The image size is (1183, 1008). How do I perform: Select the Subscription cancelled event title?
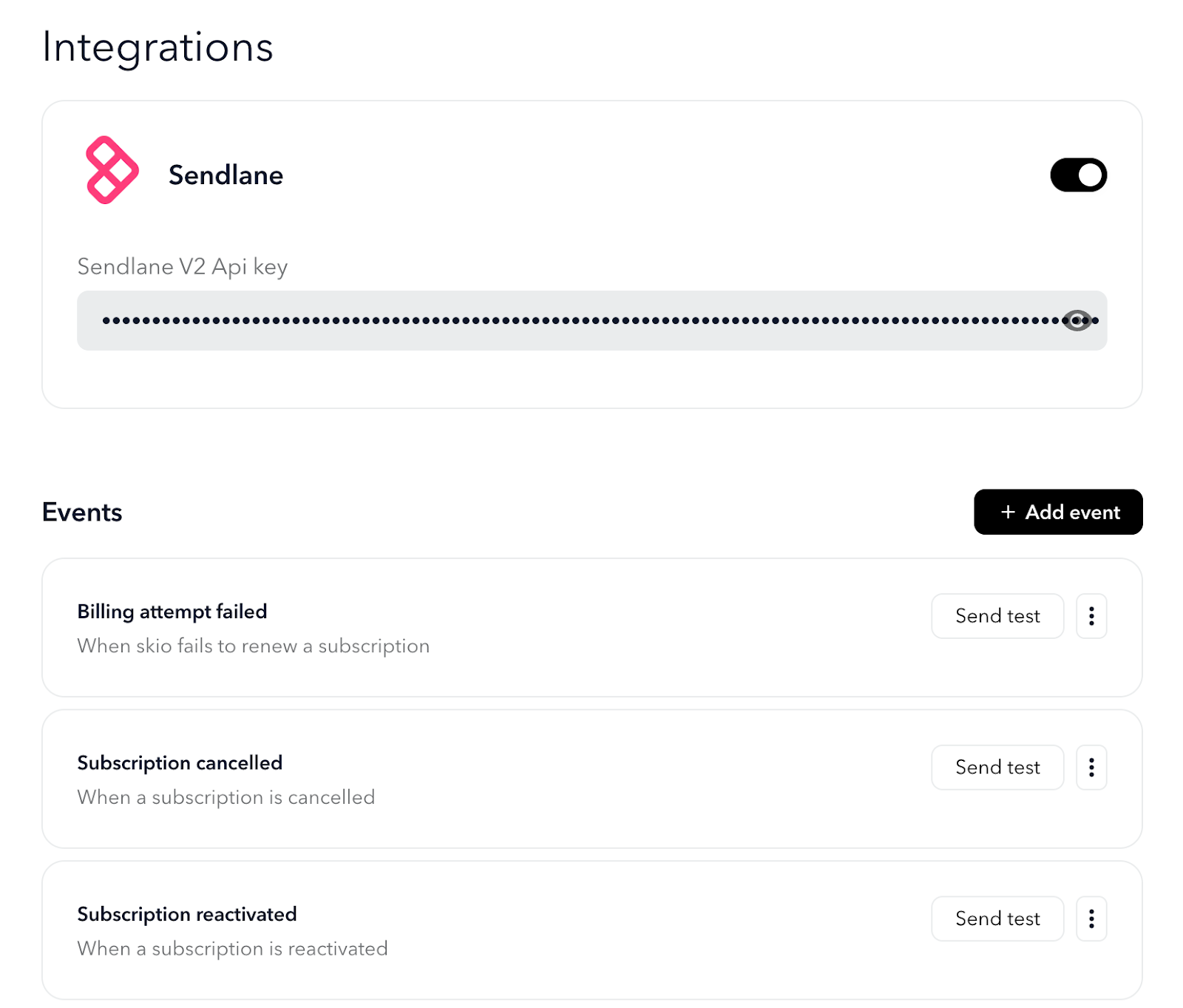click(x=180, y=763)
